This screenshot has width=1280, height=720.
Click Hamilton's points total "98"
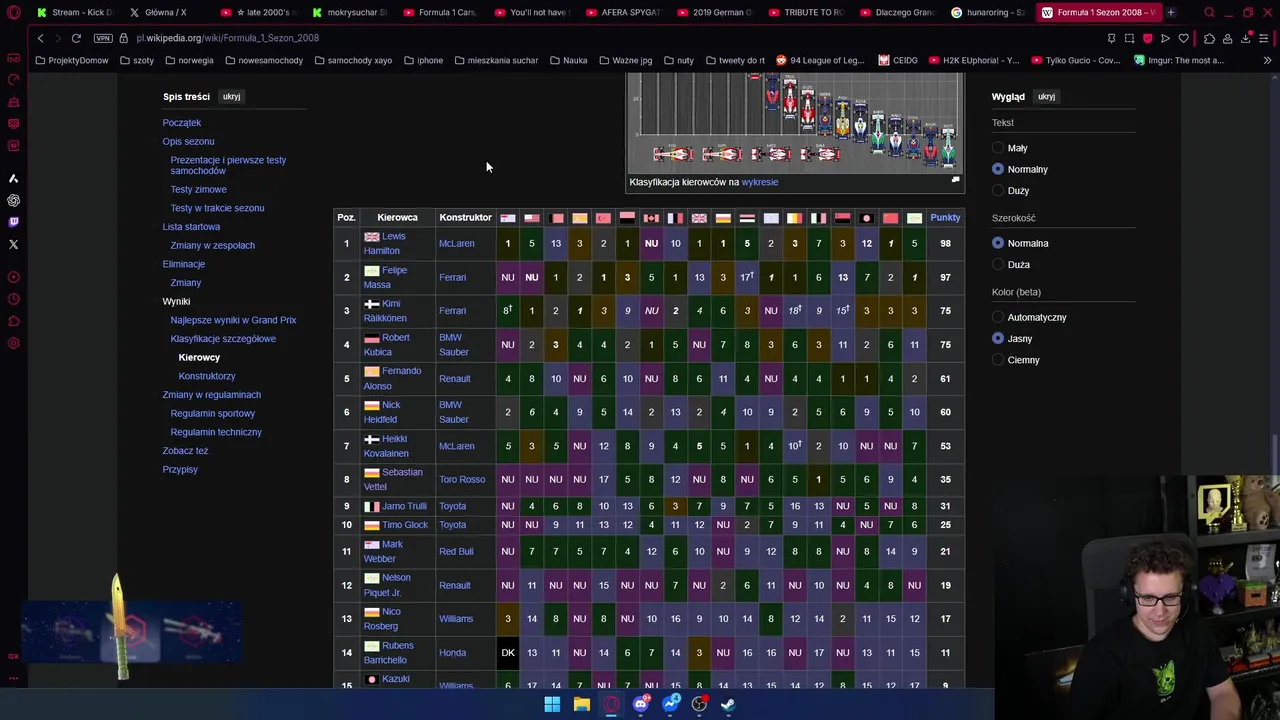[x=945, y=243]
